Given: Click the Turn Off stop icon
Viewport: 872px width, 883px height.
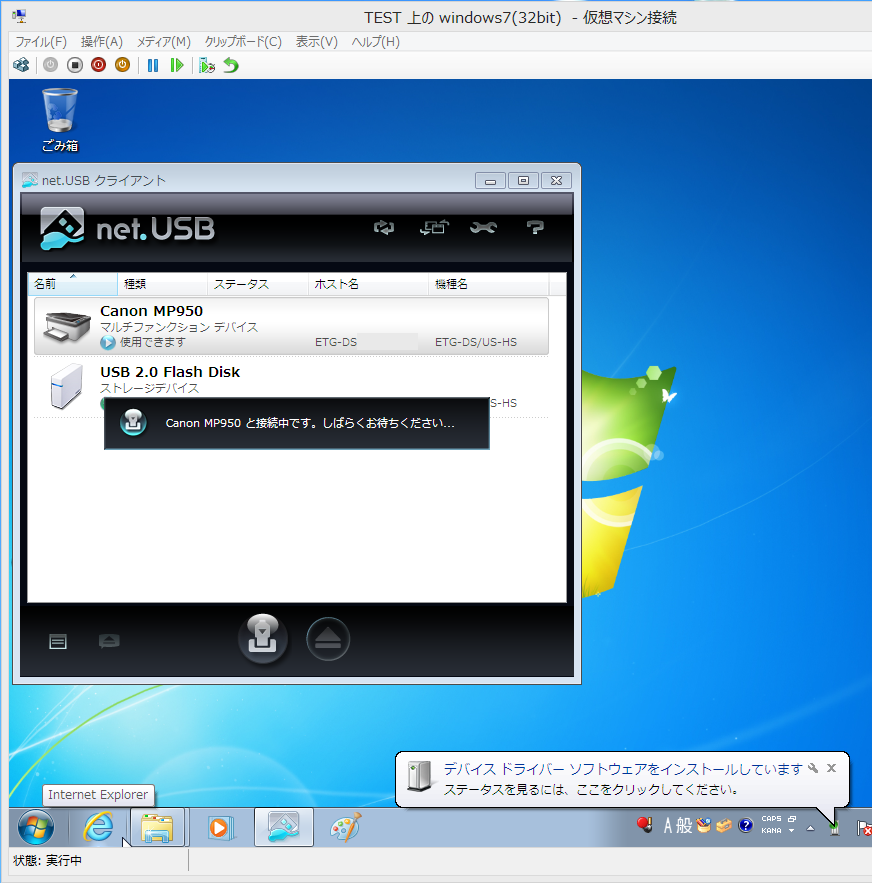Looking at the screenshot, I should [74, 65].
